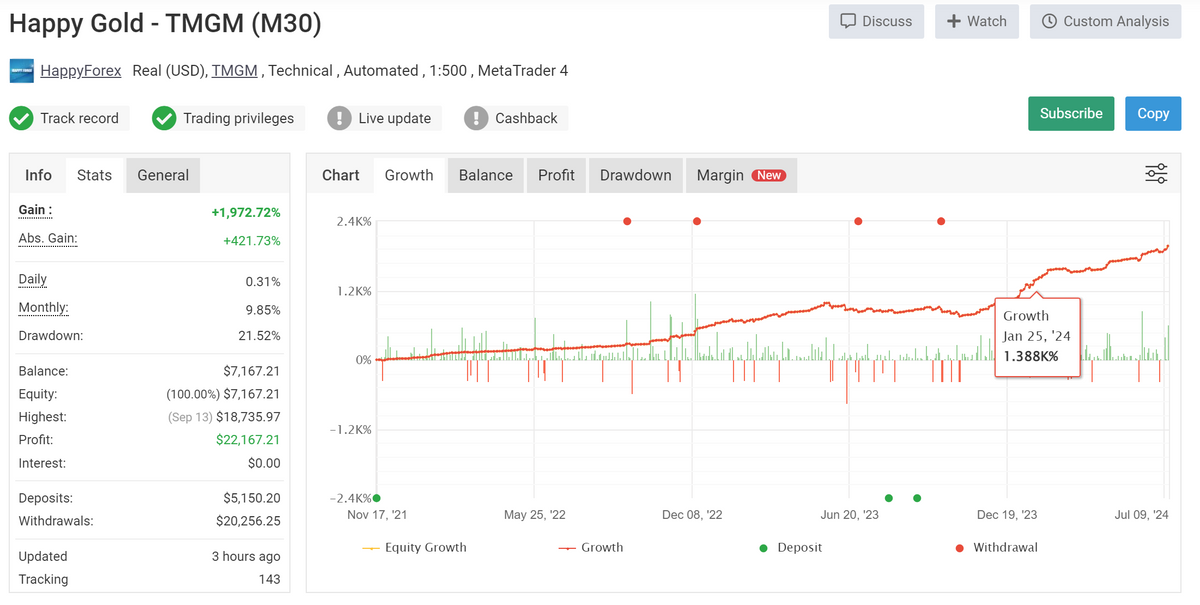
Task: Click the Cashback exclamation icon
Action: point(476,118)
